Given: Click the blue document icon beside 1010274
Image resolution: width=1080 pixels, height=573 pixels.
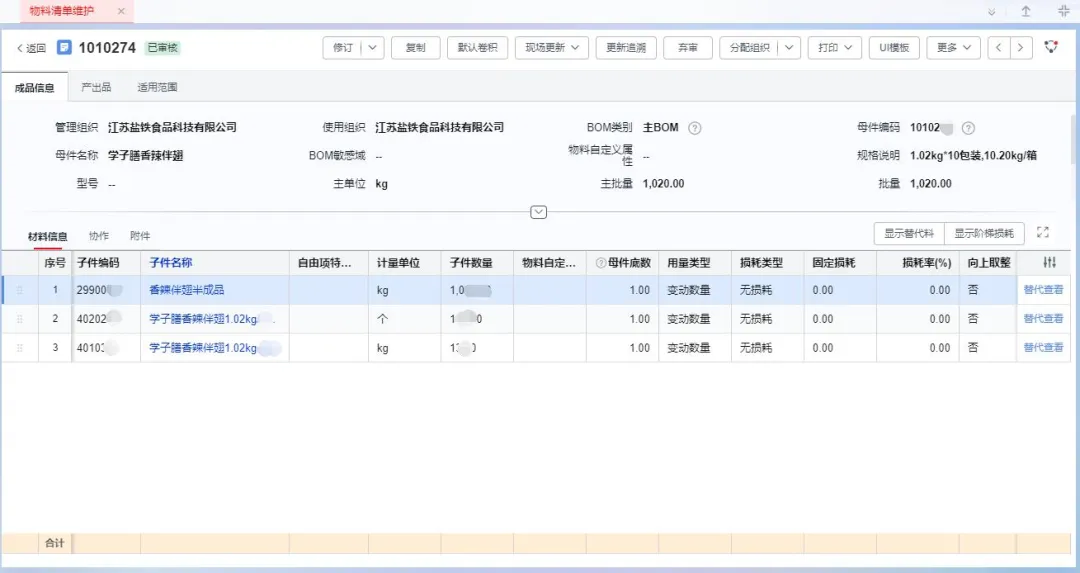Looking at the screenshot, I should 64,48.
